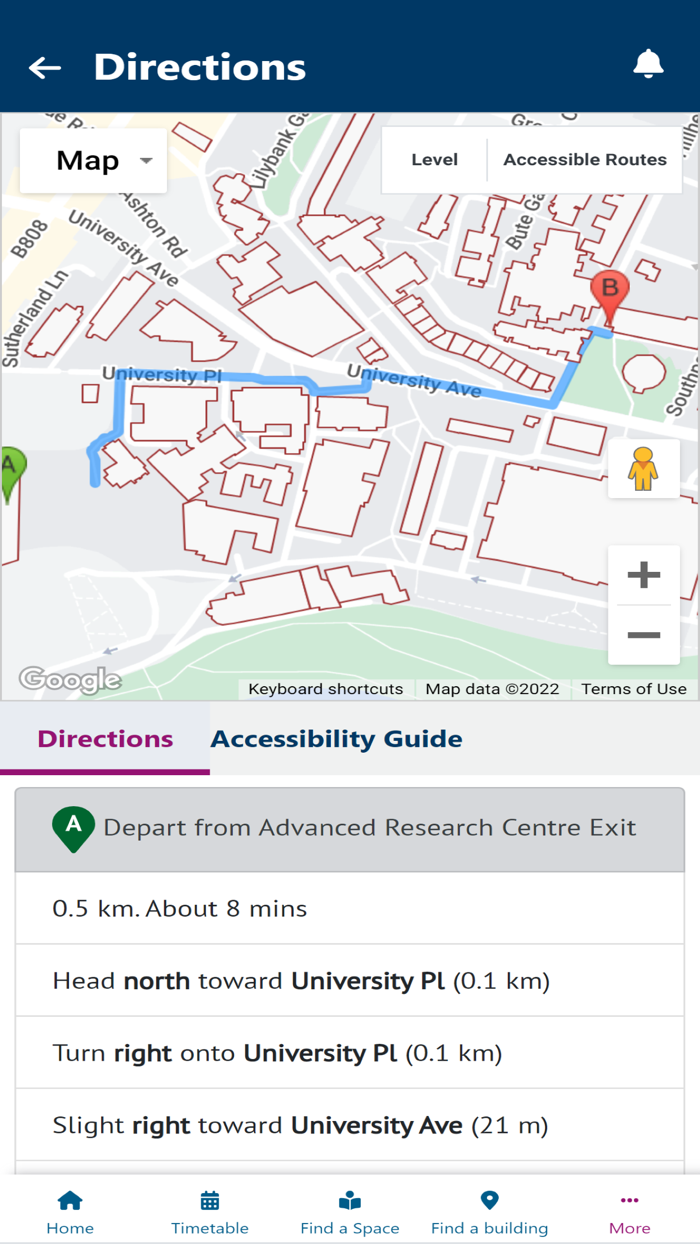Tap the Google logo on the map
The width and height of the screenshot is (700, 1244).
[x=69, y=678]
